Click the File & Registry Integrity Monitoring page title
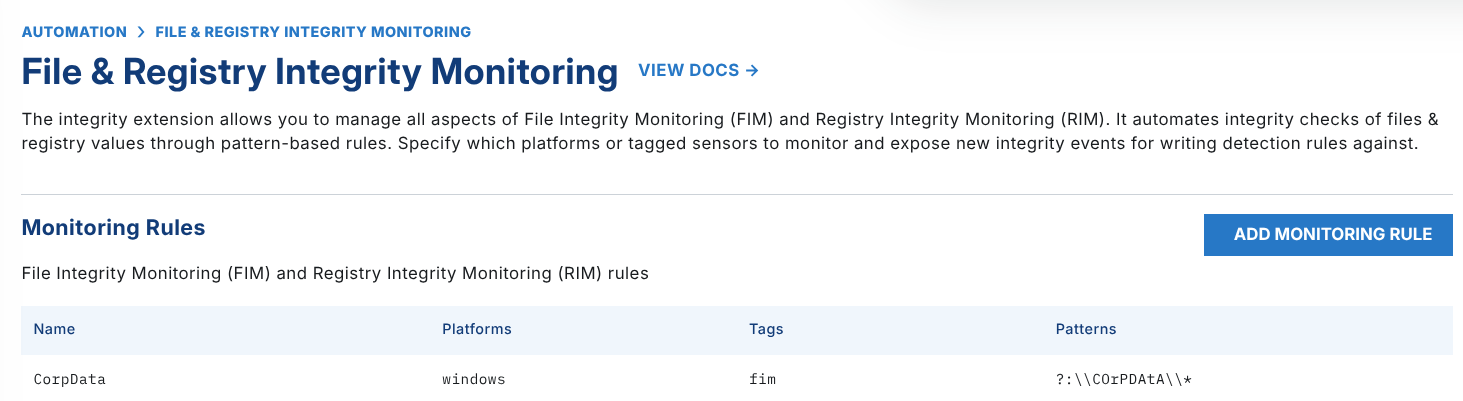Viewport: 1463px width, 401px height. [x=320, y=72]
